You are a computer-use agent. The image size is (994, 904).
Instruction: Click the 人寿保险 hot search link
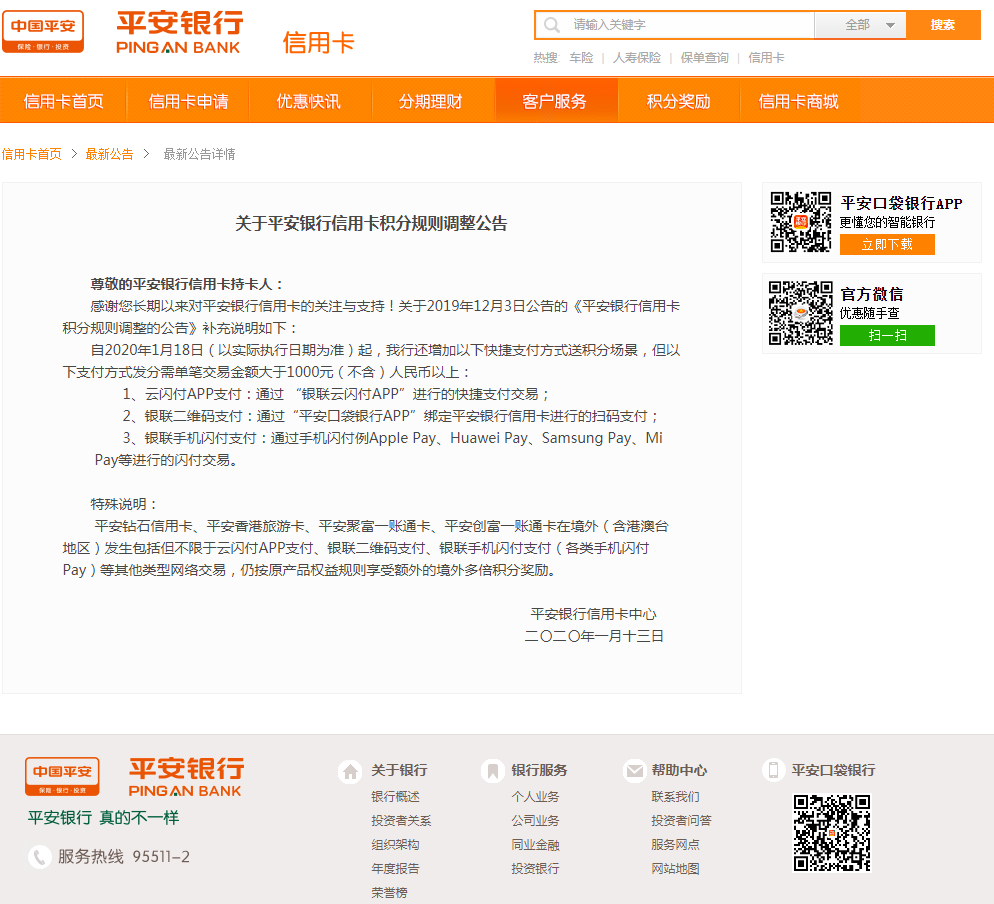point(636,58)
